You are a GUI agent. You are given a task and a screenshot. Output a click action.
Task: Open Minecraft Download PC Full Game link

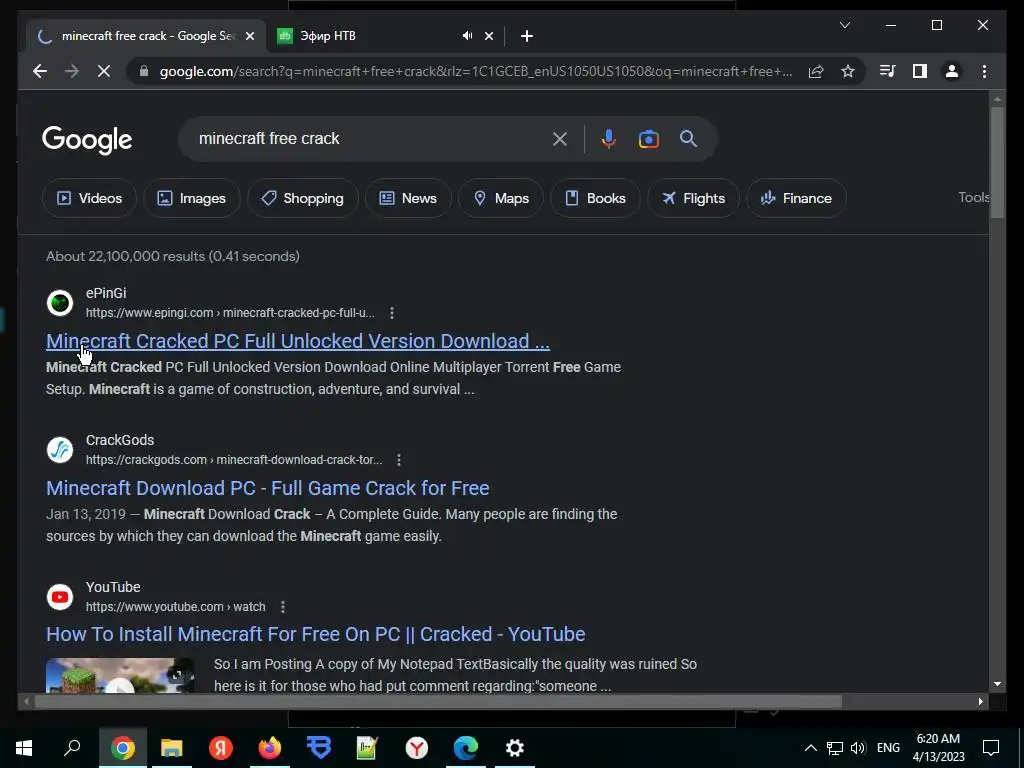pos(268,488)
